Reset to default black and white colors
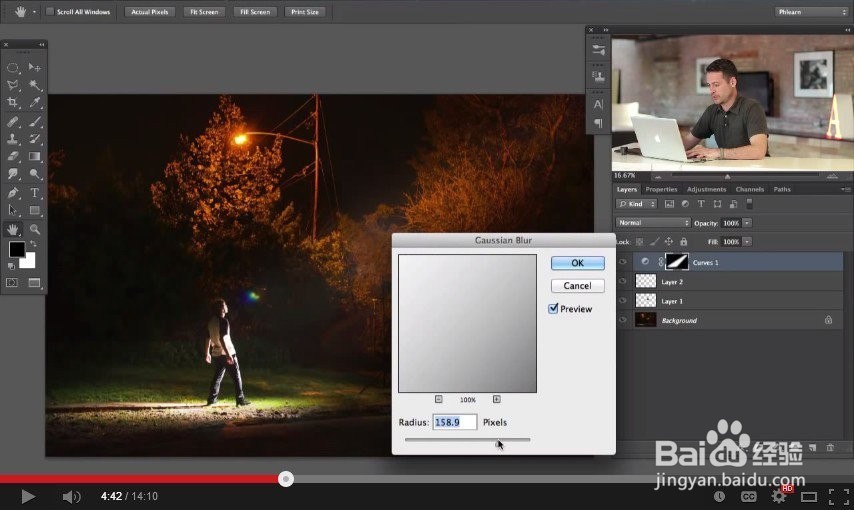The width and height of the screenshot is (854, 510). pyautogui.click(x=11, y=266)
